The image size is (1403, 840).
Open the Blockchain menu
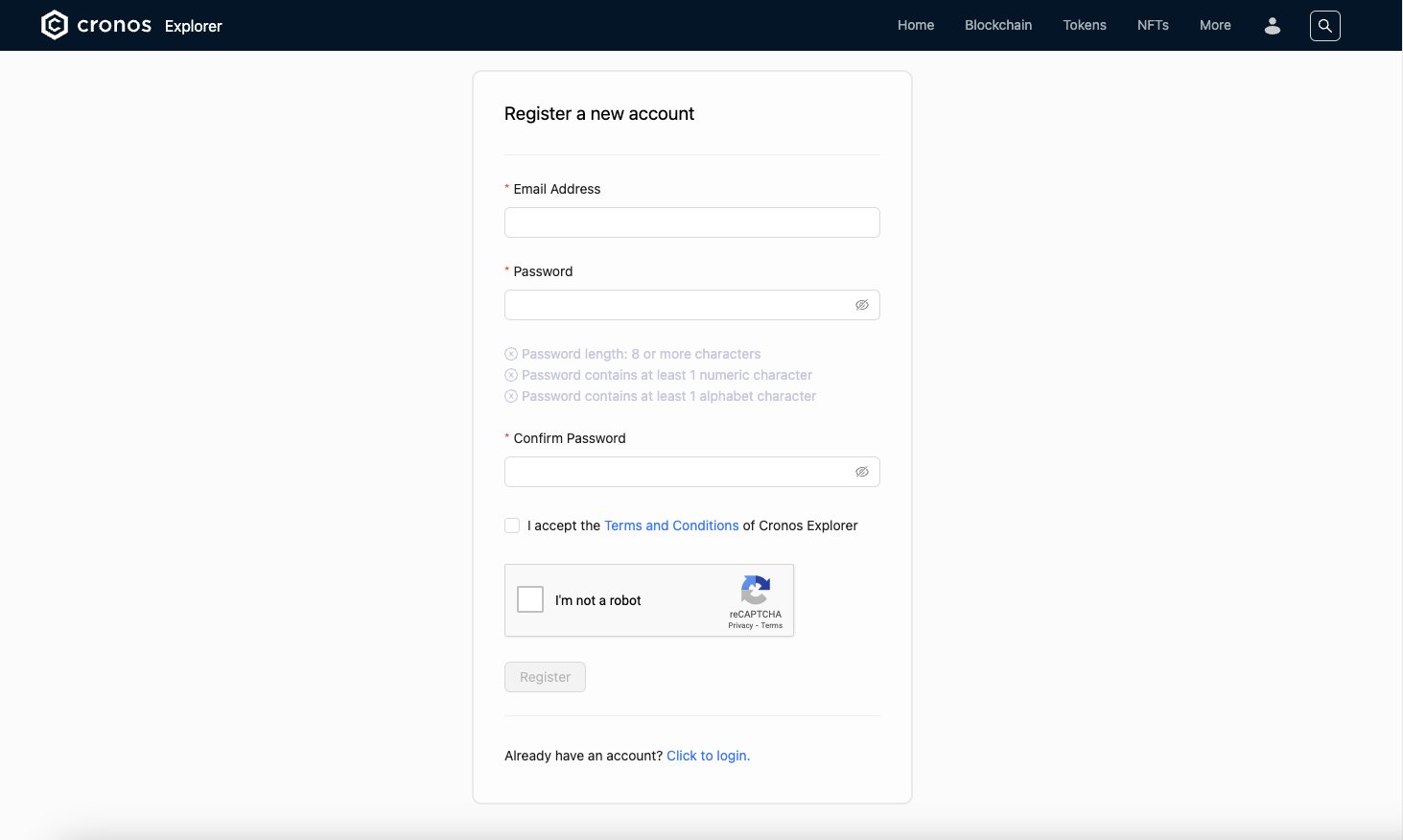point(998,25)
